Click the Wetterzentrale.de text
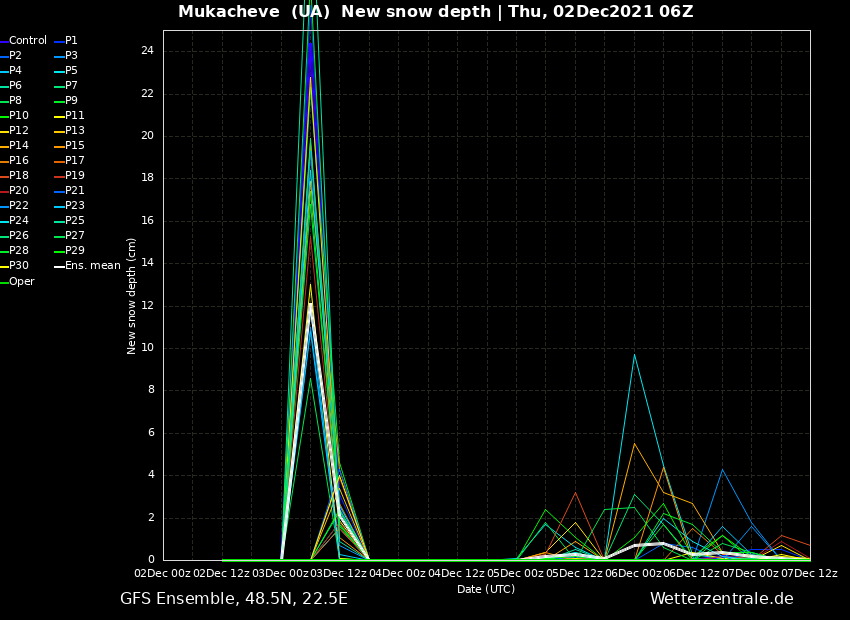Image resolution: width=850 pixels, height=620 pixels. coord(721,599)
